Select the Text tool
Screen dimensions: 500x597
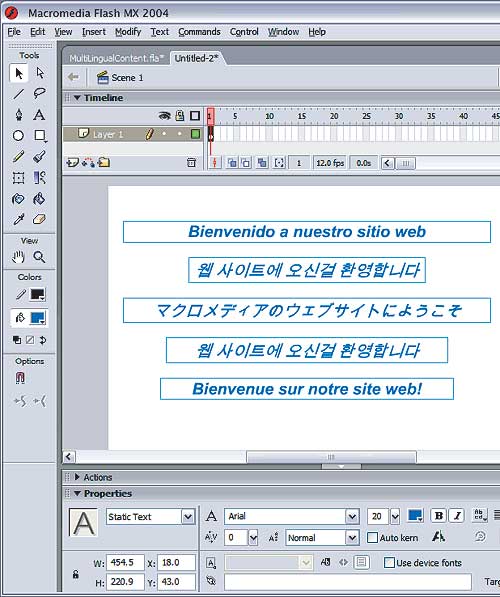[x=40, y=115]
